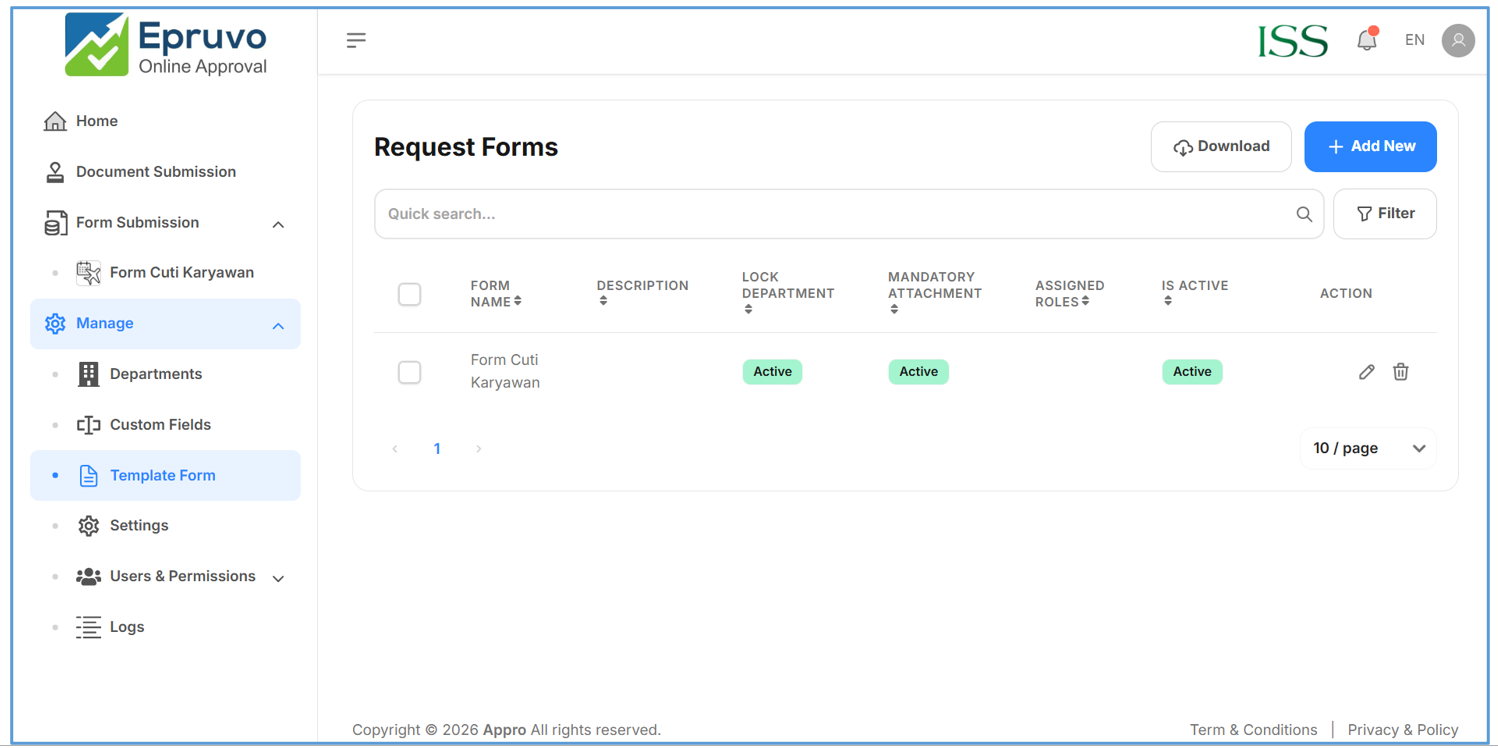The height and width of the screenshot is (748, 1498).
Task: Click the hamburger menu collapse icon
Action: 356,41
